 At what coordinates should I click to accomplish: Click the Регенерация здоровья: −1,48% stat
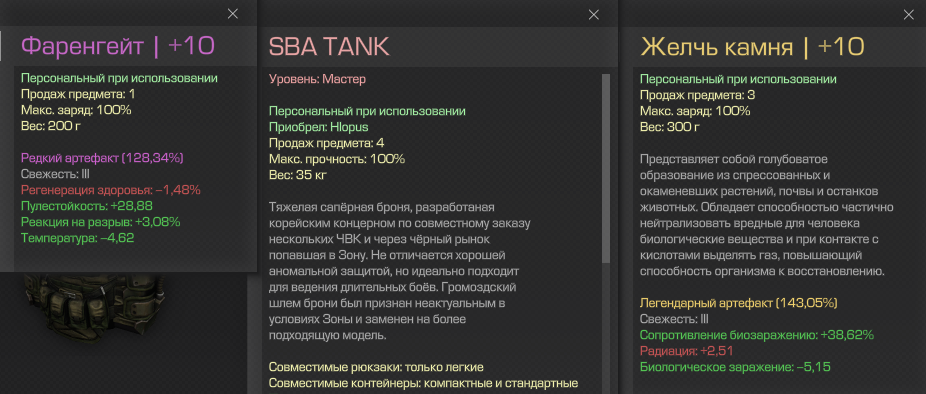click(110, 190)
